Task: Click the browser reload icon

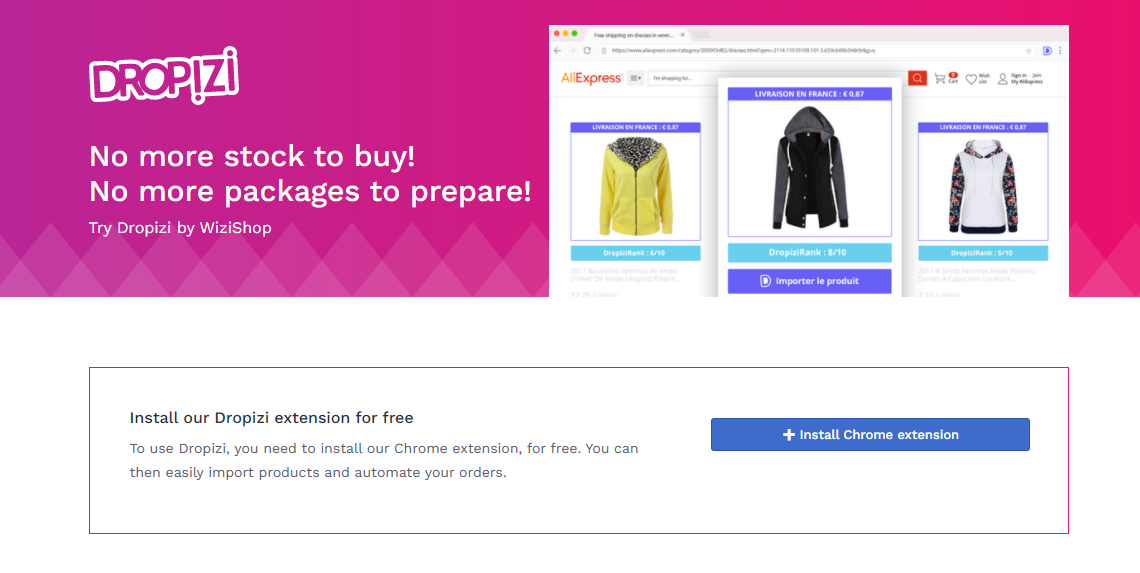Action: [587, 51]
